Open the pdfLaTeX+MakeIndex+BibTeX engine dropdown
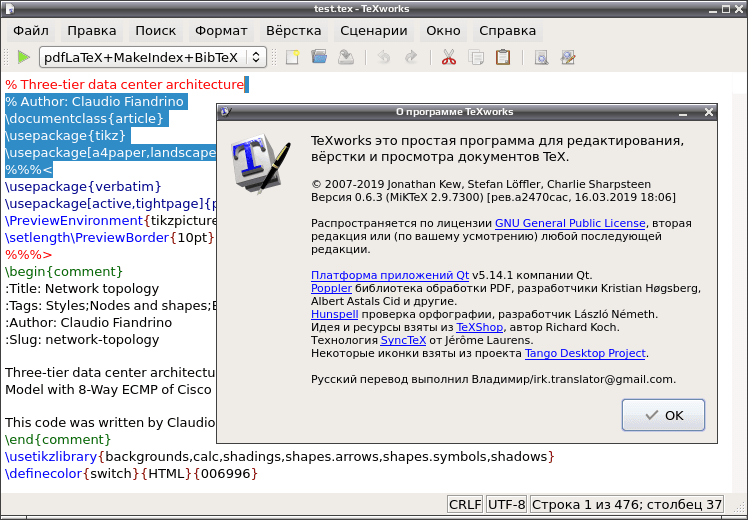This screenshot has height=520, width=748. click(x=153, y=58)
